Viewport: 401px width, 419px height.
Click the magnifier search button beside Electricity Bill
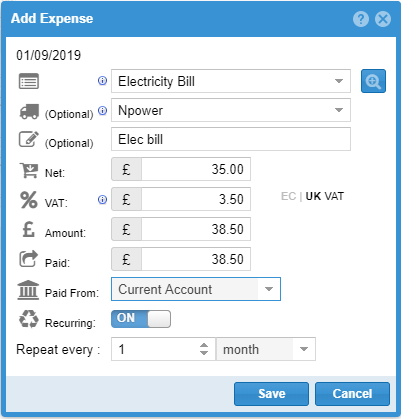[x=373, y=81]
